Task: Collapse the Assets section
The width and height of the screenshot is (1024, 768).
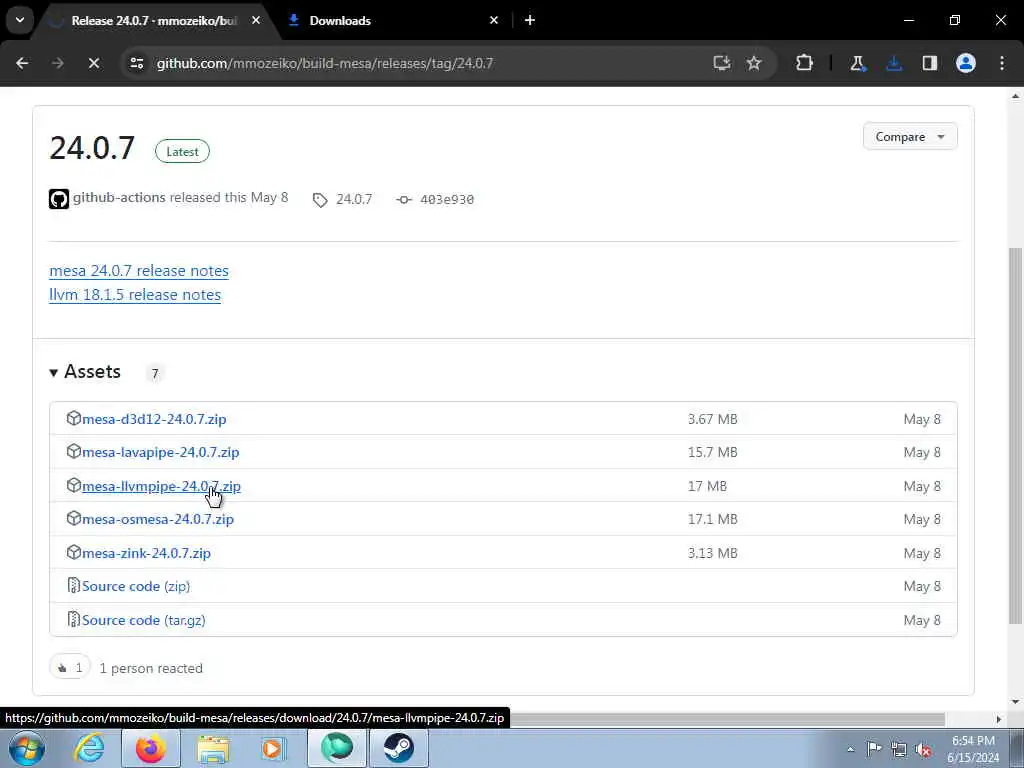Action: [x=85, y=372]
